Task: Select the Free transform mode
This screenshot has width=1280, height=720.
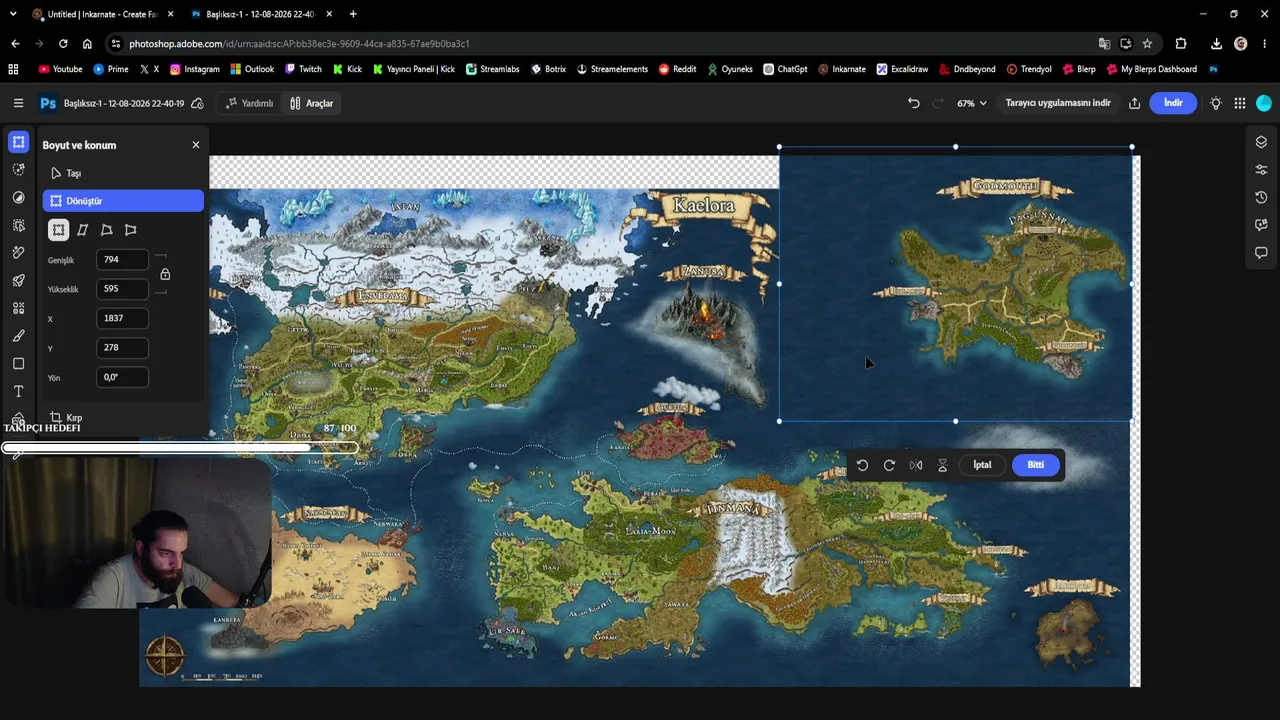Action: 58,230
